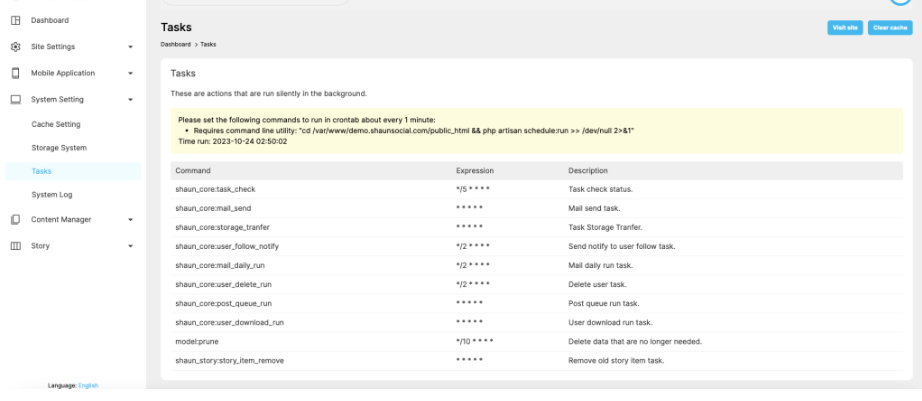Open Storage System page
Viewport: 922px width, 401px height.
(59, 148)
